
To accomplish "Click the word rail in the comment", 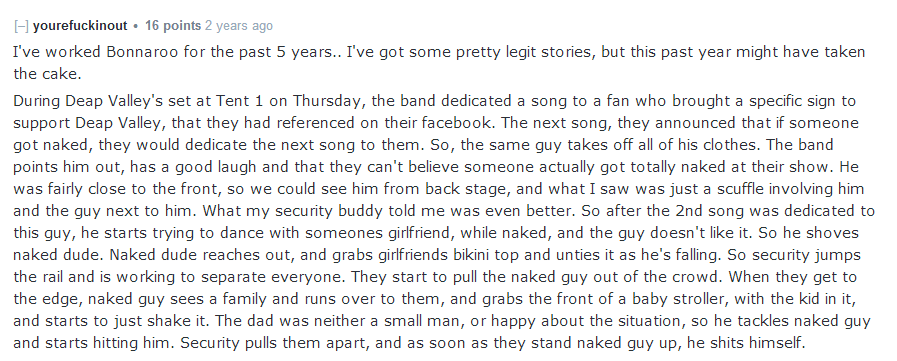I will [51, 277].
